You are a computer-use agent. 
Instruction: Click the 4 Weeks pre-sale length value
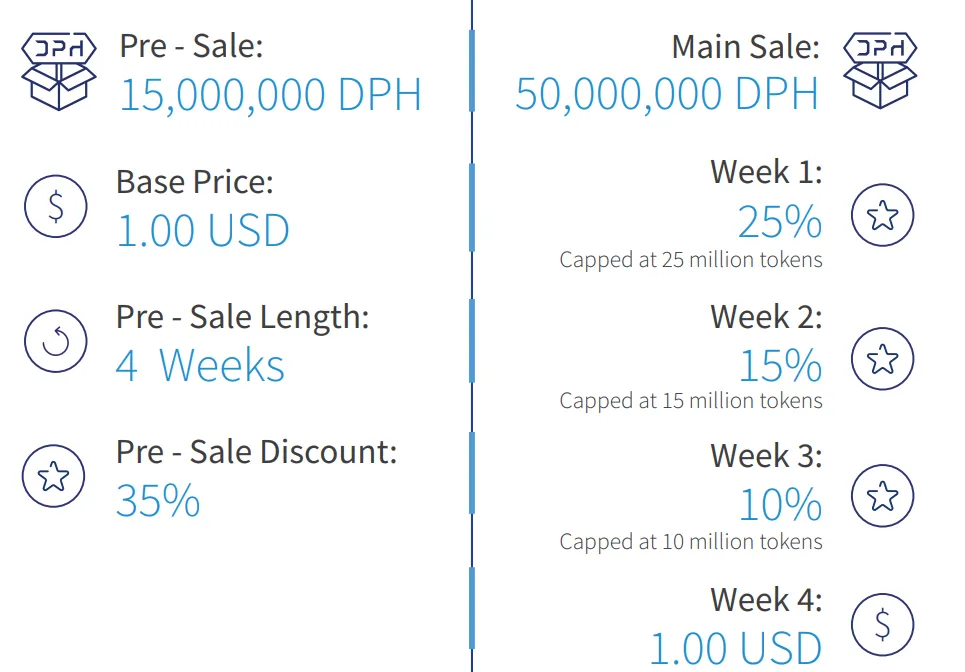click(x=200, y=366)
